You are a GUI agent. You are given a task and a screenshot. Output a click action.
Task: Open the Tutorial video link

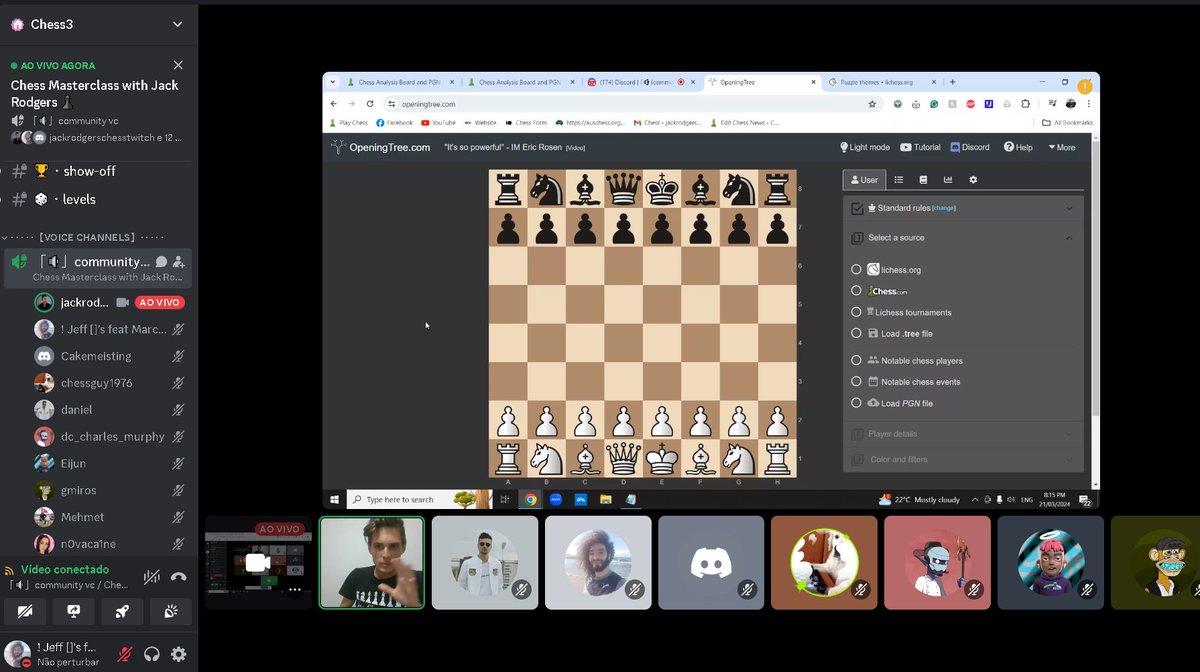click(x=920, y=147)
